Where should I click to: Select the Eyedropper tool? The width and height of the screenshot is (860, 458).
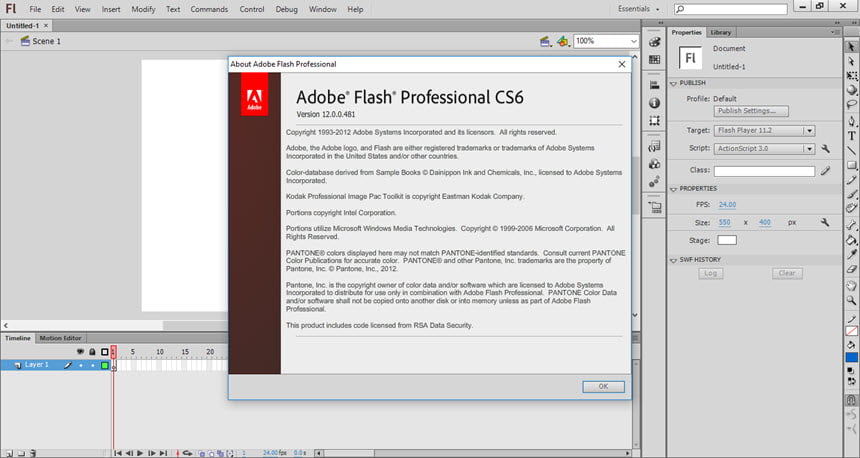click(x=852, y=255)
